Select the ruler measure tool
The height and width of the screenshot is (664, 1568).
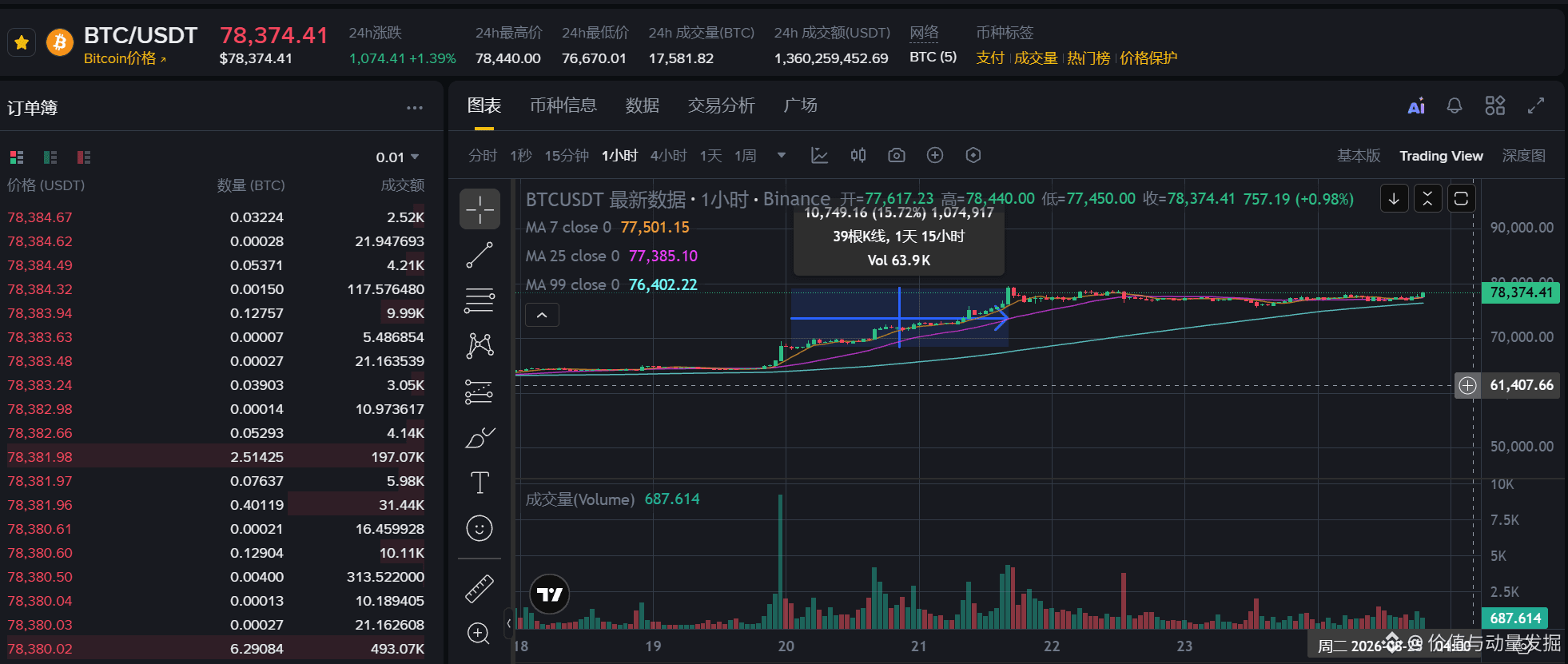coord(480,589)
